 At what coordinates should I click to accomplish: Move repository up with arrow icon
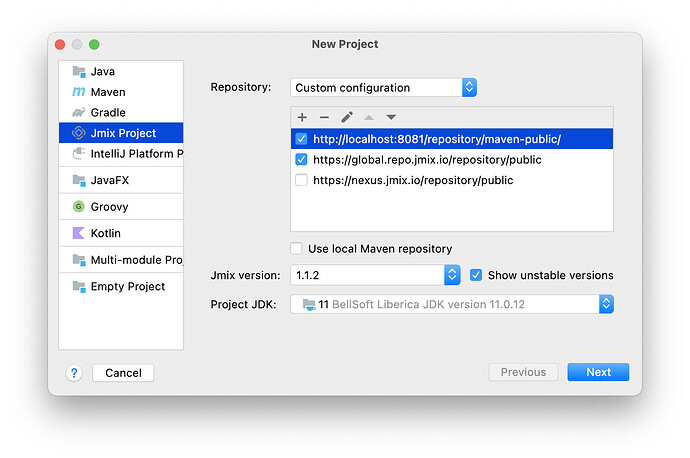[x=369, y=117]
